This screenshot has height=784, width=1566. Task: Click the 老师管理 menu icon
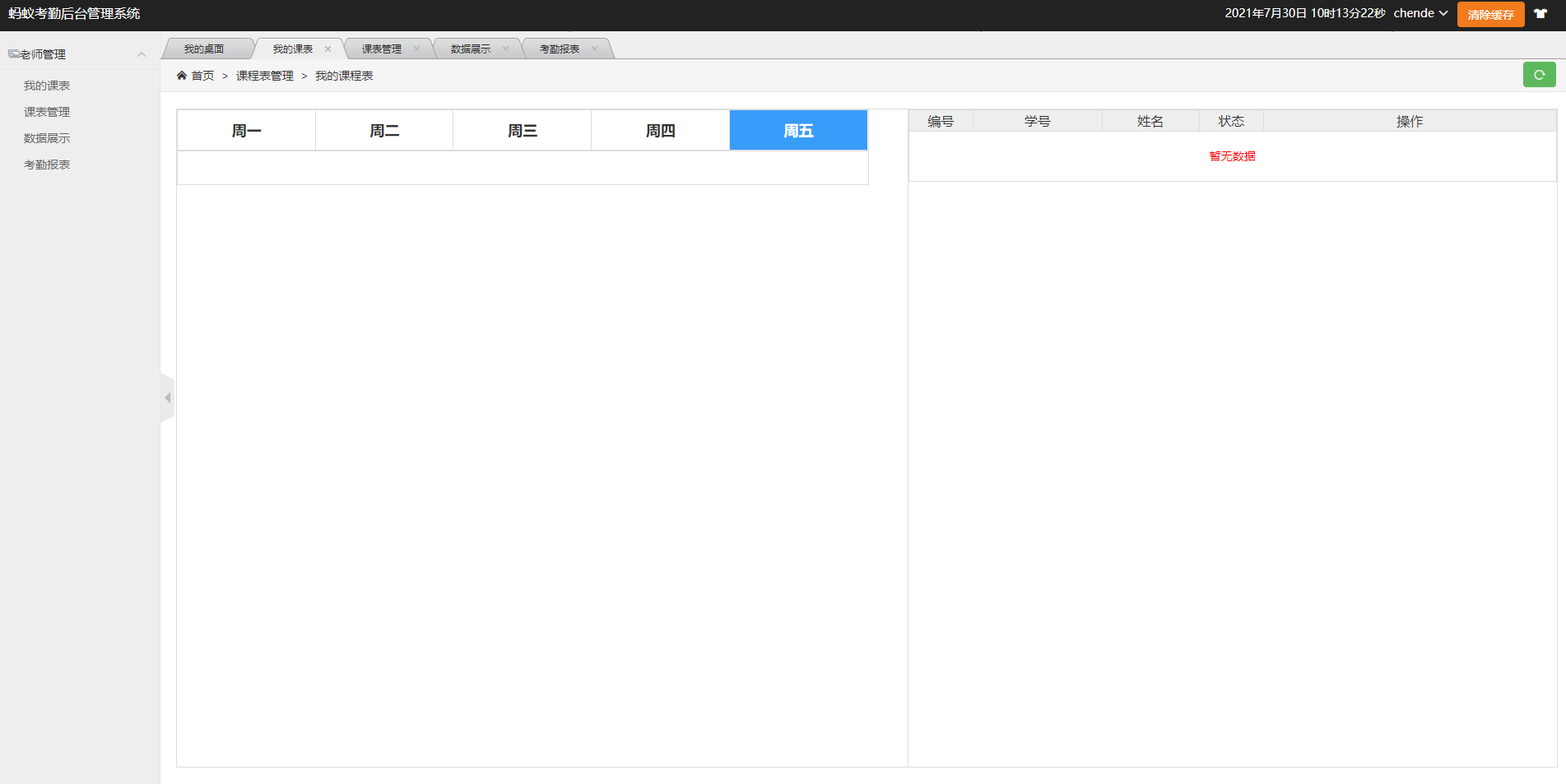click(x=14, y=54)
